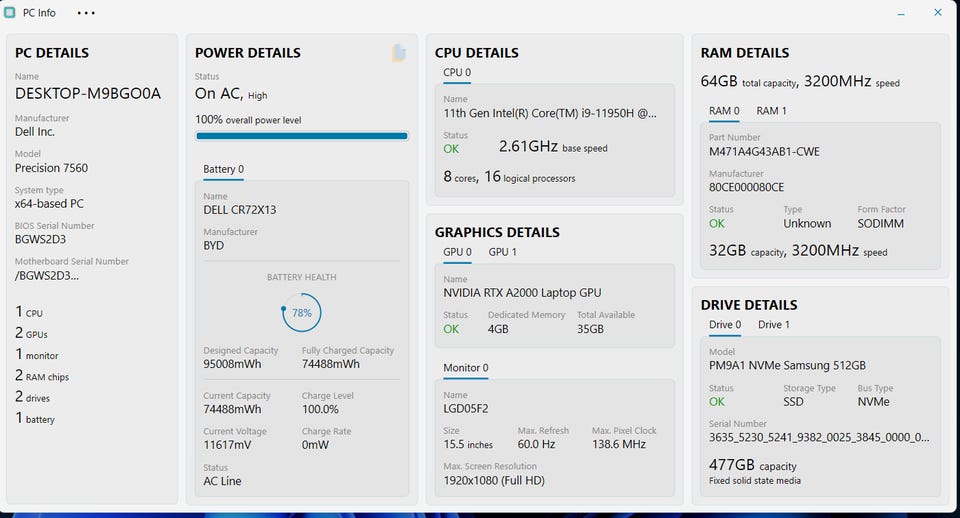Select the Monitor 0 tab
This screenshot has height=518, width=960.
tap(465, 368)
